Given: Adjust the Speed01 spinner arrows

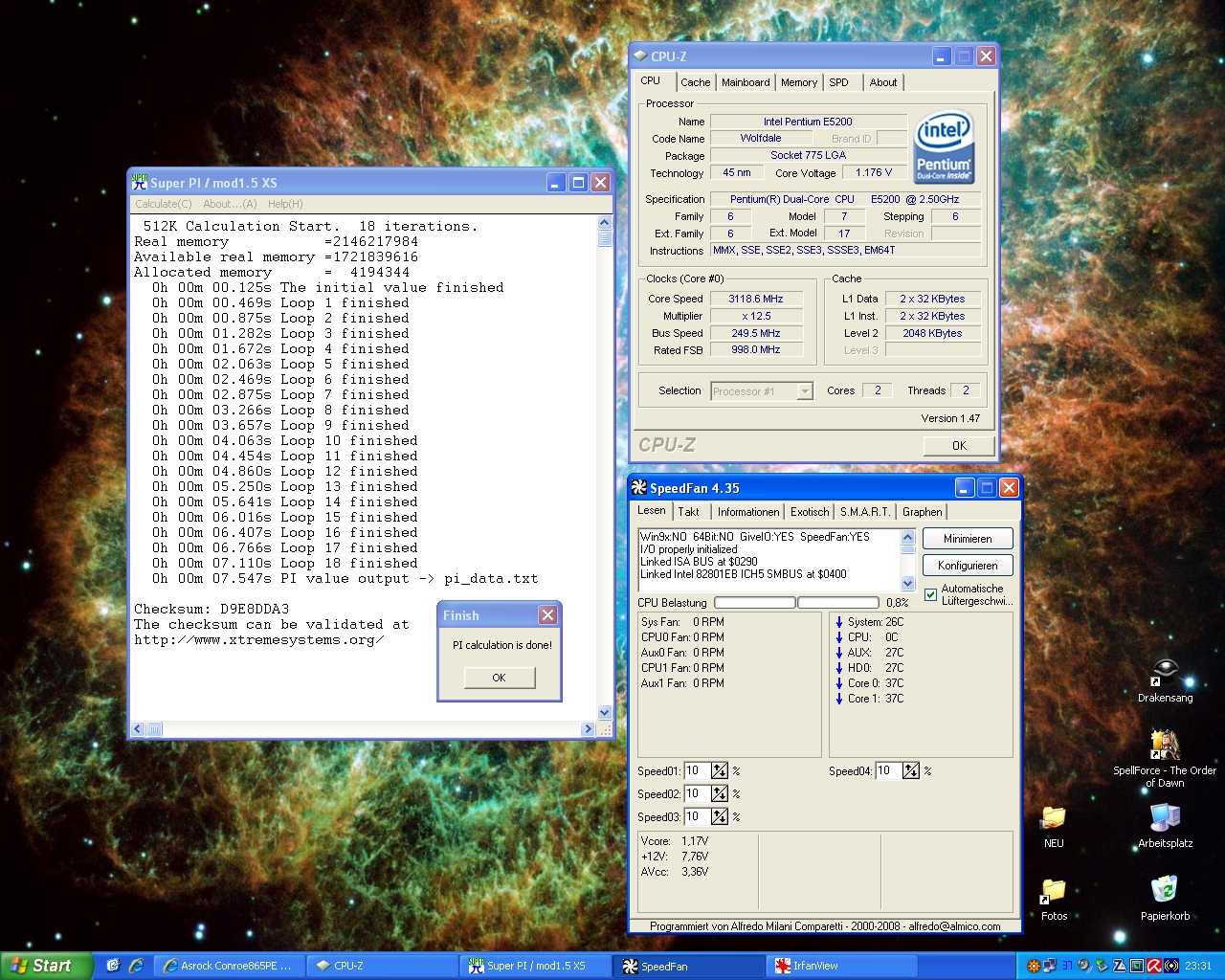Looking at the screenshot, I should [x=720, y=771].
